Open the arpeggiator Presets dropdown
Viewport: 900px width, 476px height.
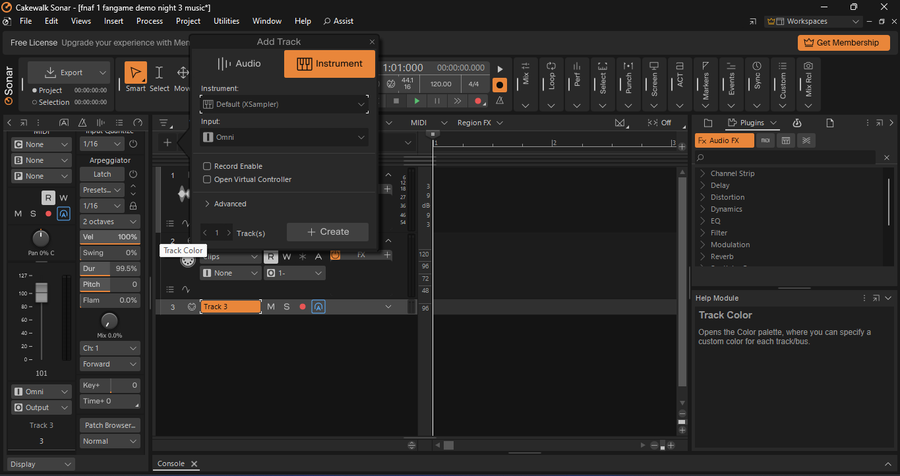[x=102, y=190]
